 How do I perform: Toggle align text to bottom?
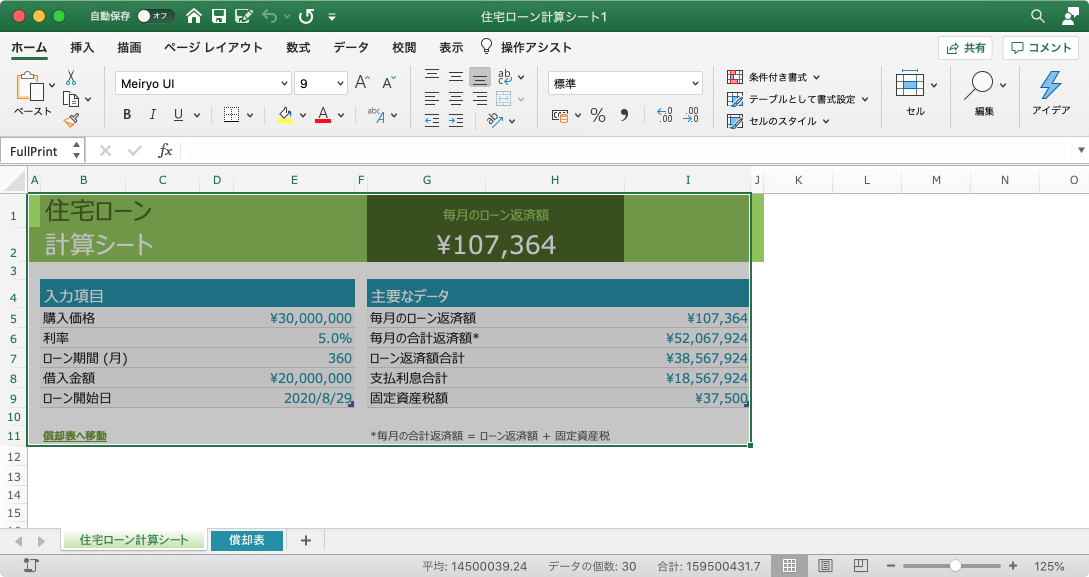pyautogui.click(x=479, y=76)
